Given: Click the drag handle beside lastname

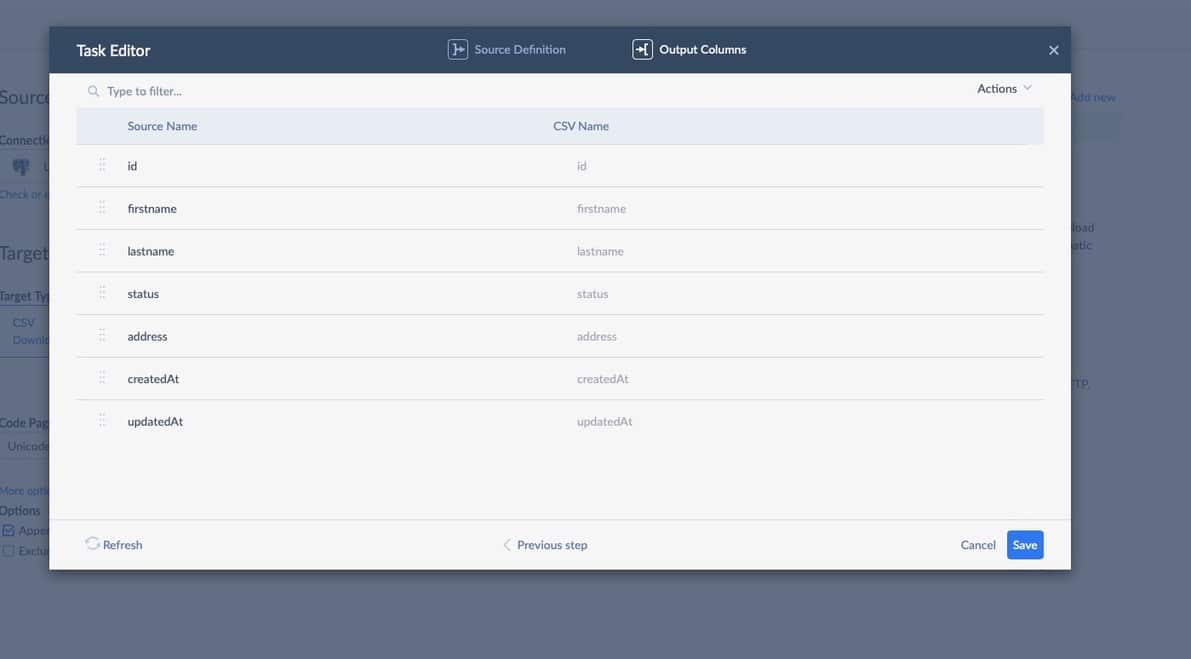Looking at the screenshot, I should [x=102, y=250].
